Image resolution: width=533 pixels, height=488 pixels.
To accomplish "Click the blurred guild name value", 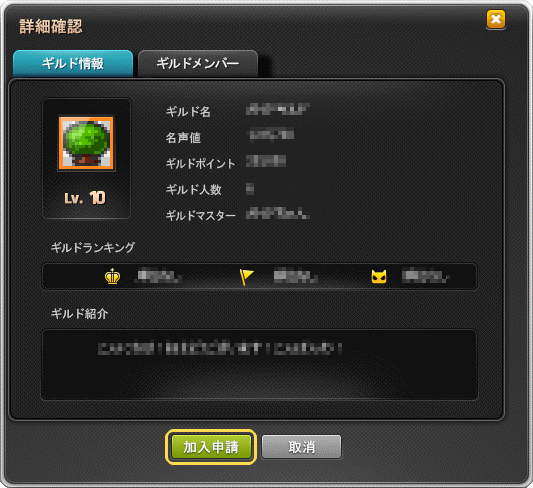I will click(277, 109).
